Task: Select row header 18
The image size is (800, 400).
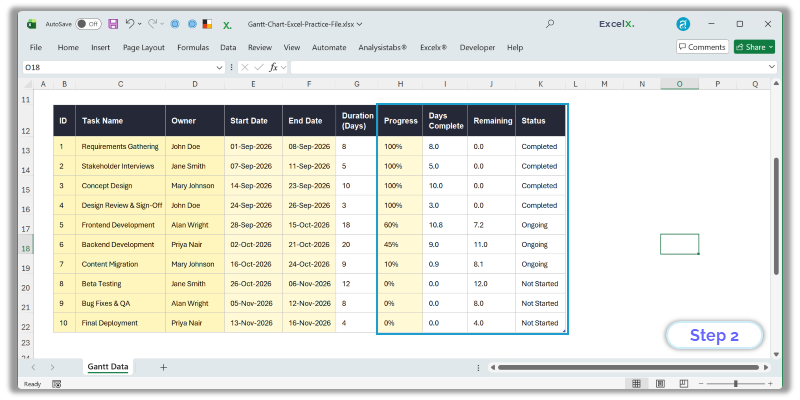Action: pyautogui.click(x=26, y=244)
